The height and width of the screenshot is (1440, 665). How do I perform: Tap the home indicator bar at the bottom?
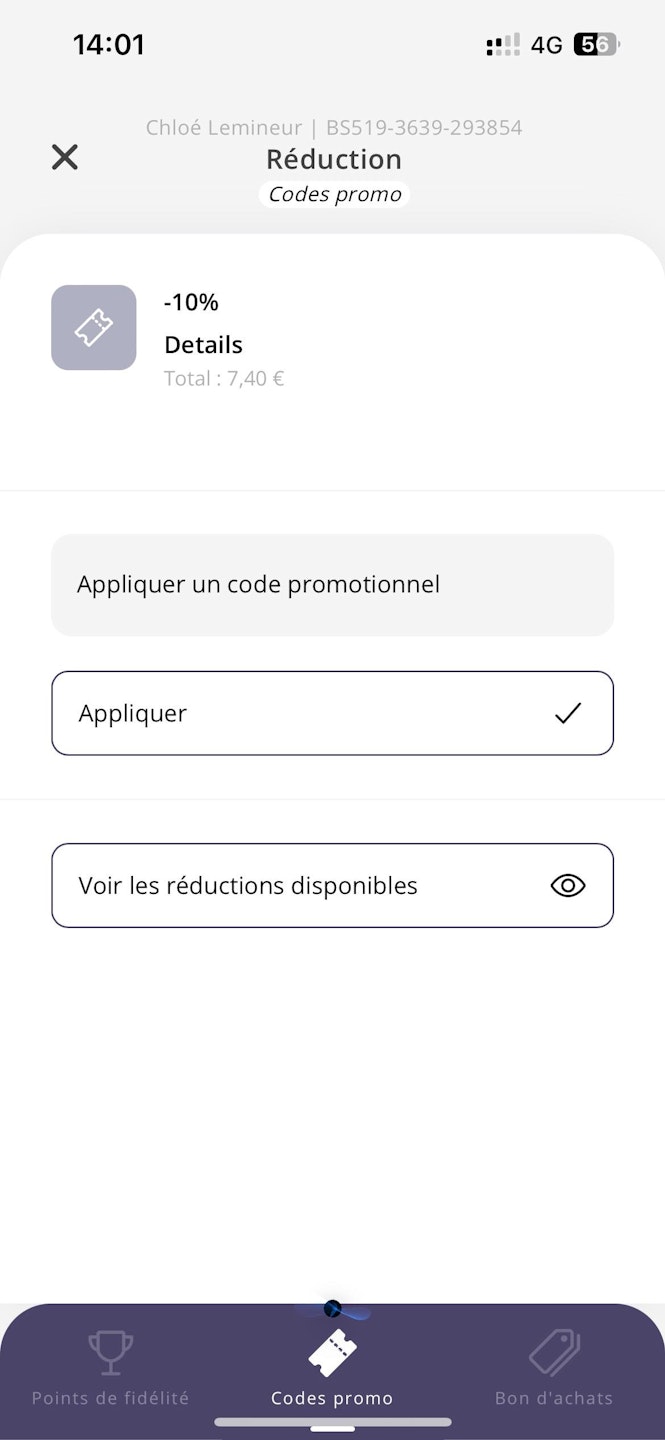pyautogui.click(x=332, y=1421)
